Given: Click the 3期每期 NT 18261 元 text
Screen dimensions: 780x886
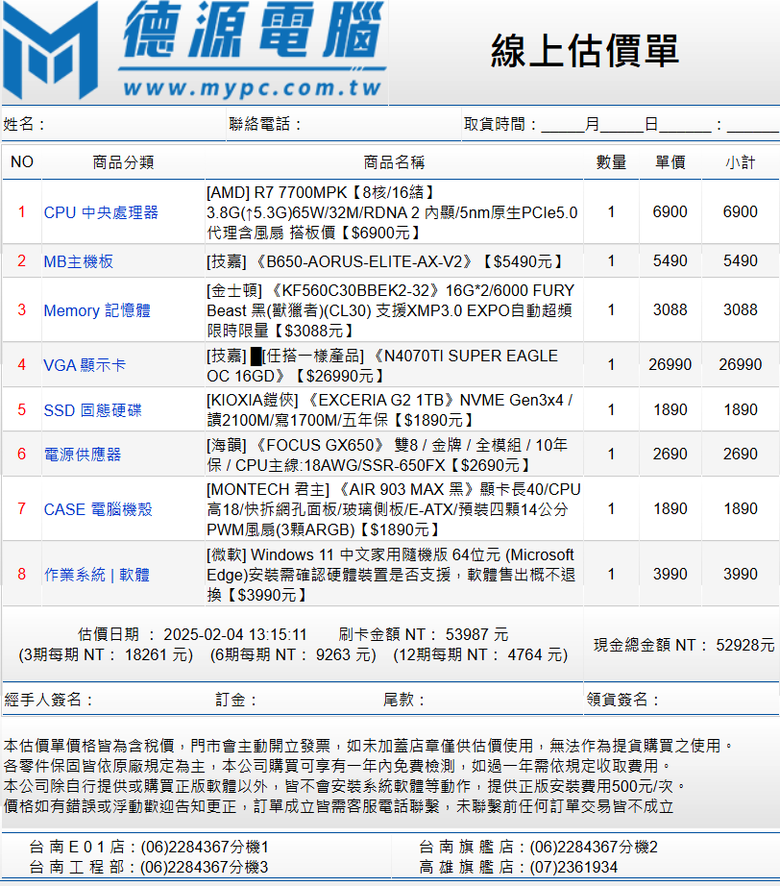Looking at the screenshot, I should (106, 654).
